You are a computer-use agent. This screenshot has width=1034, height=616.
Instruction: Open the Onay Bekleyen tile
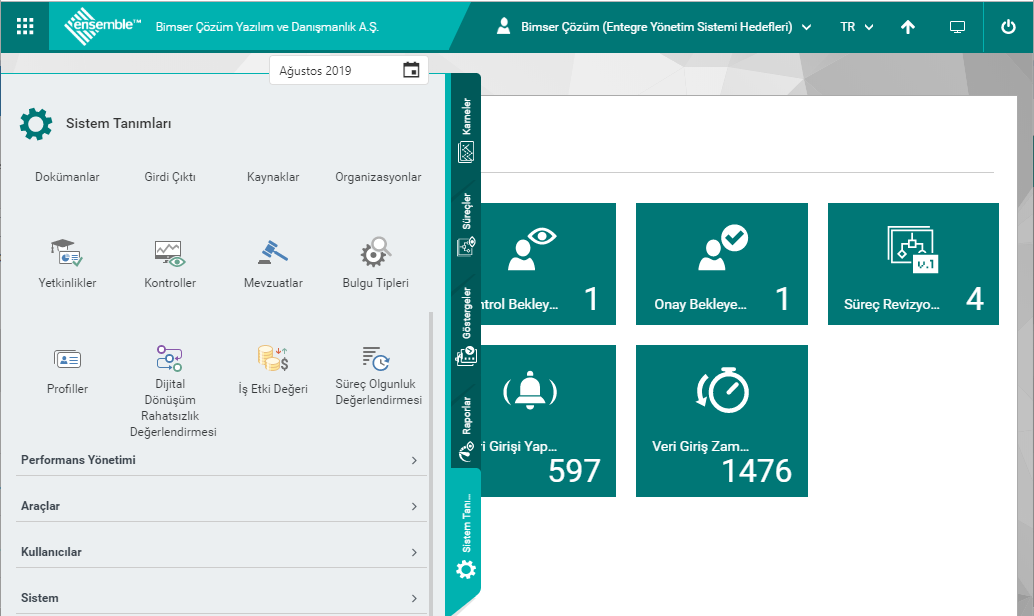721,264
